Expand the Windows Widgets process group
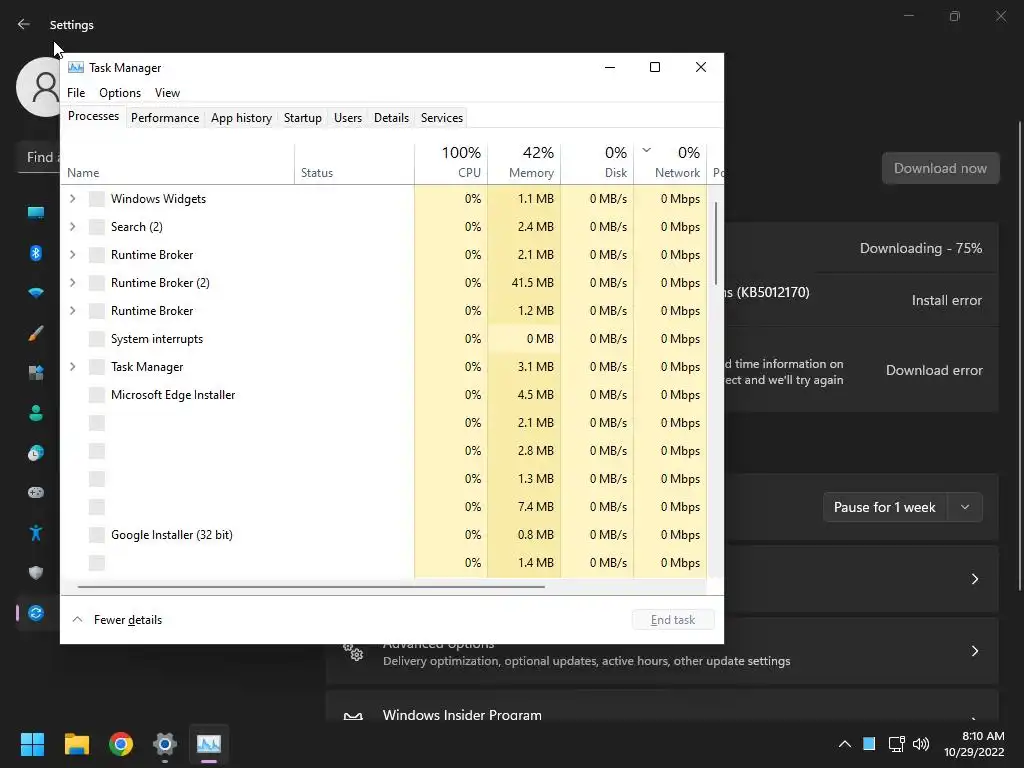The height and width of the screenshot is (768, 1024). coord(72,199)
